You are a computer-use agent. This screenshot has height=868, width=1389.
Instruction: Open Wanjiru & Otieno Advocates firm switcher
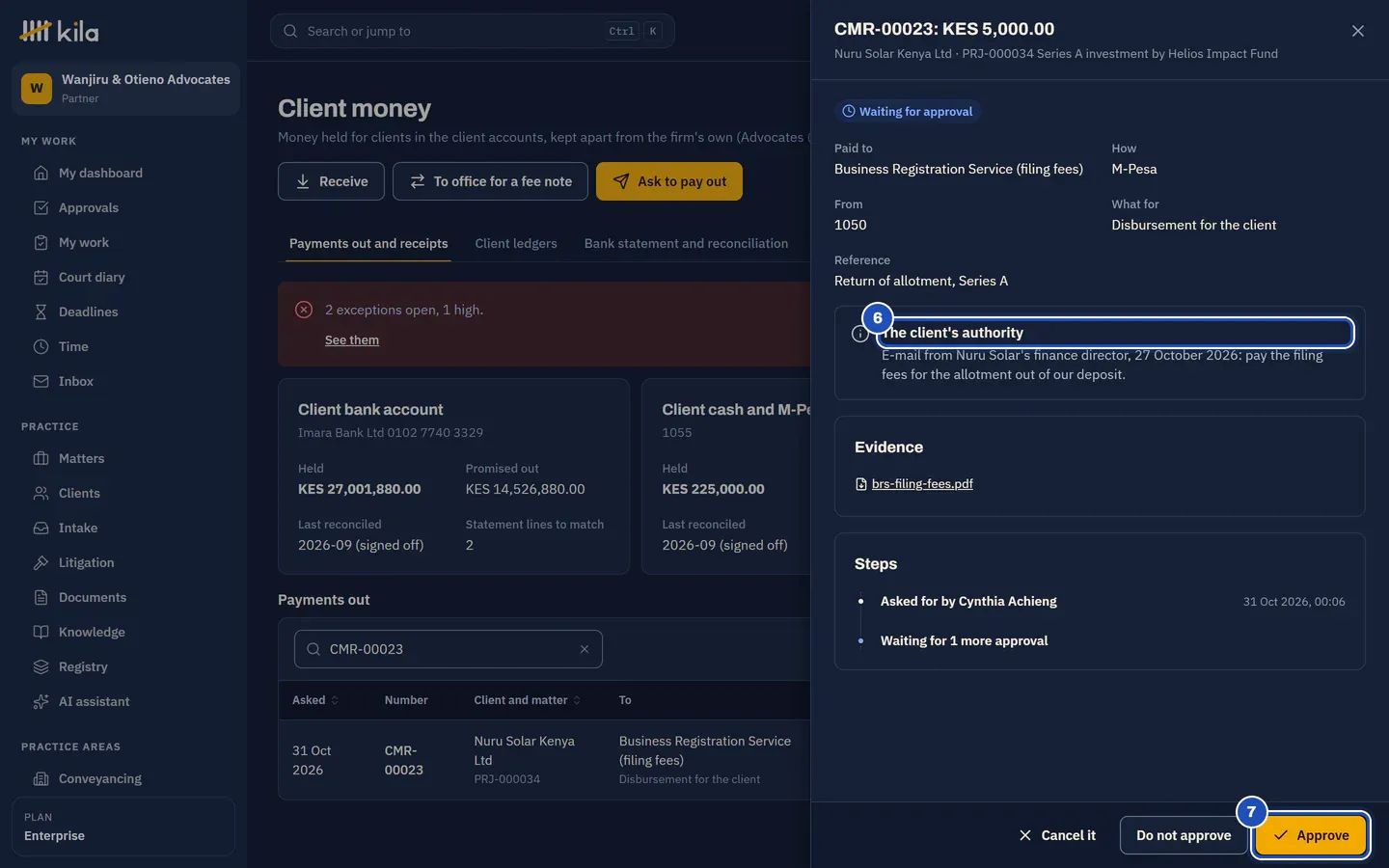pyautogui.click(x=125, y=89)
